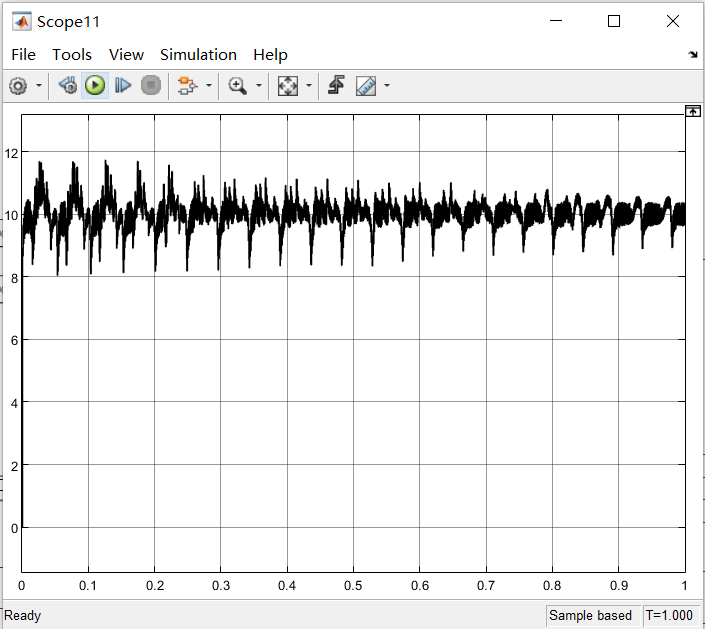Click the Step Back button
705x629 pixels.
tap(68, 85)
